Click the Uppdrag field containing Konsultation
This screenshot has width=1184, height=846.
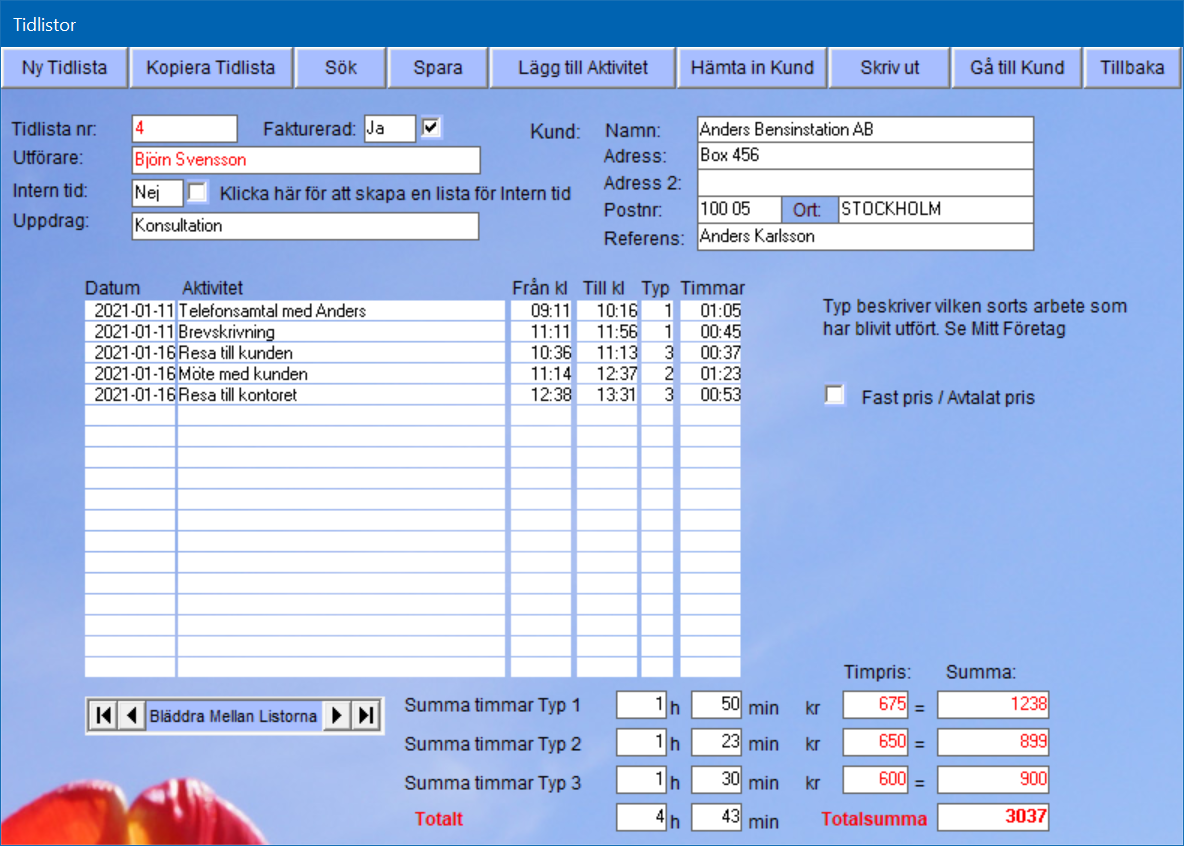305,226
